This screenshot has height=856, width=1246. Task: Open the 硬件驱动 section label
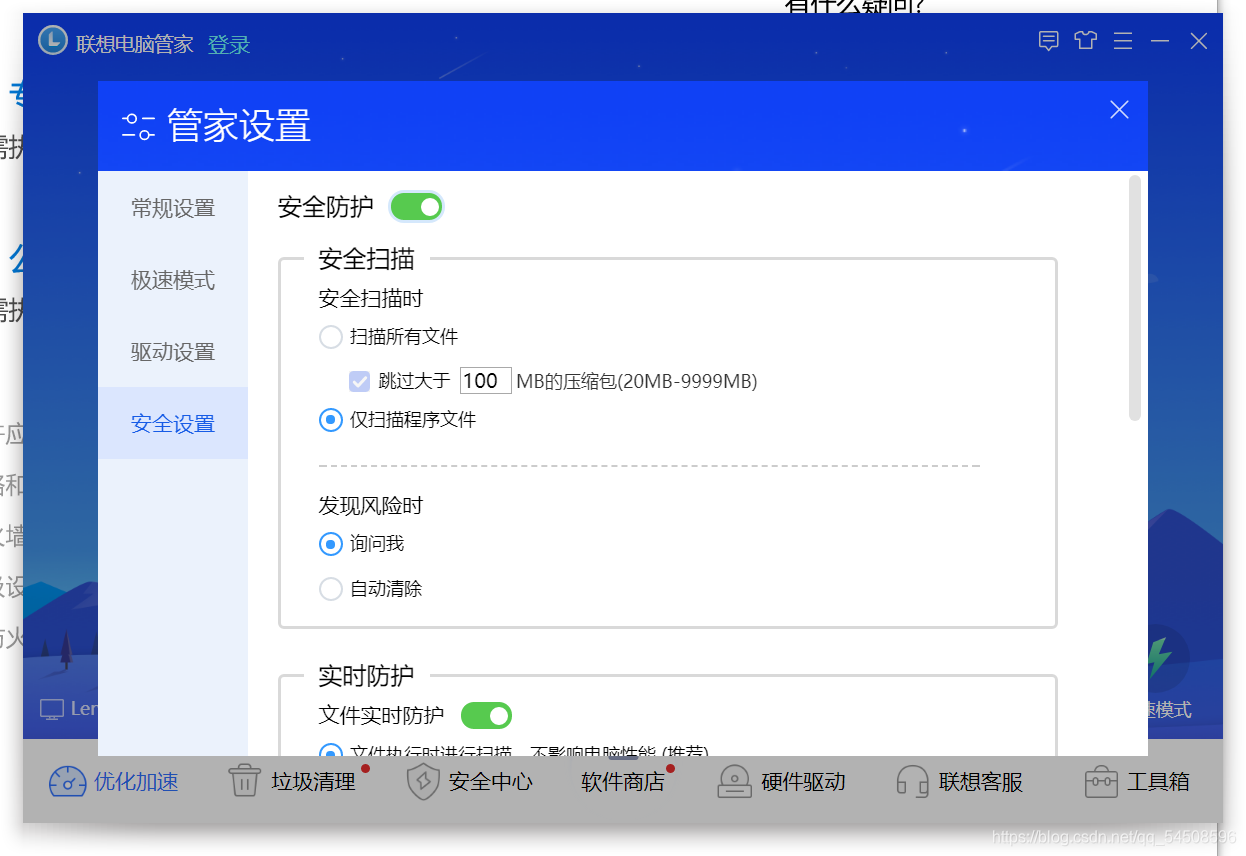[x=803, y=782]
